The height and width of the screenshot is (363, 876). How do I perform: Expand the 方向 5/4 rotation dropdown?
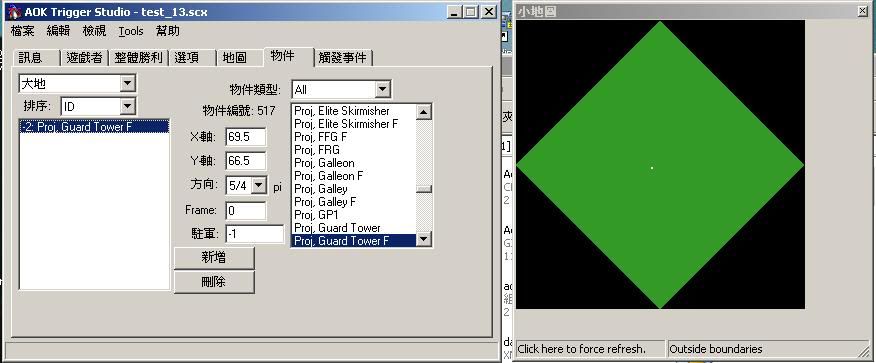(259, 185)
